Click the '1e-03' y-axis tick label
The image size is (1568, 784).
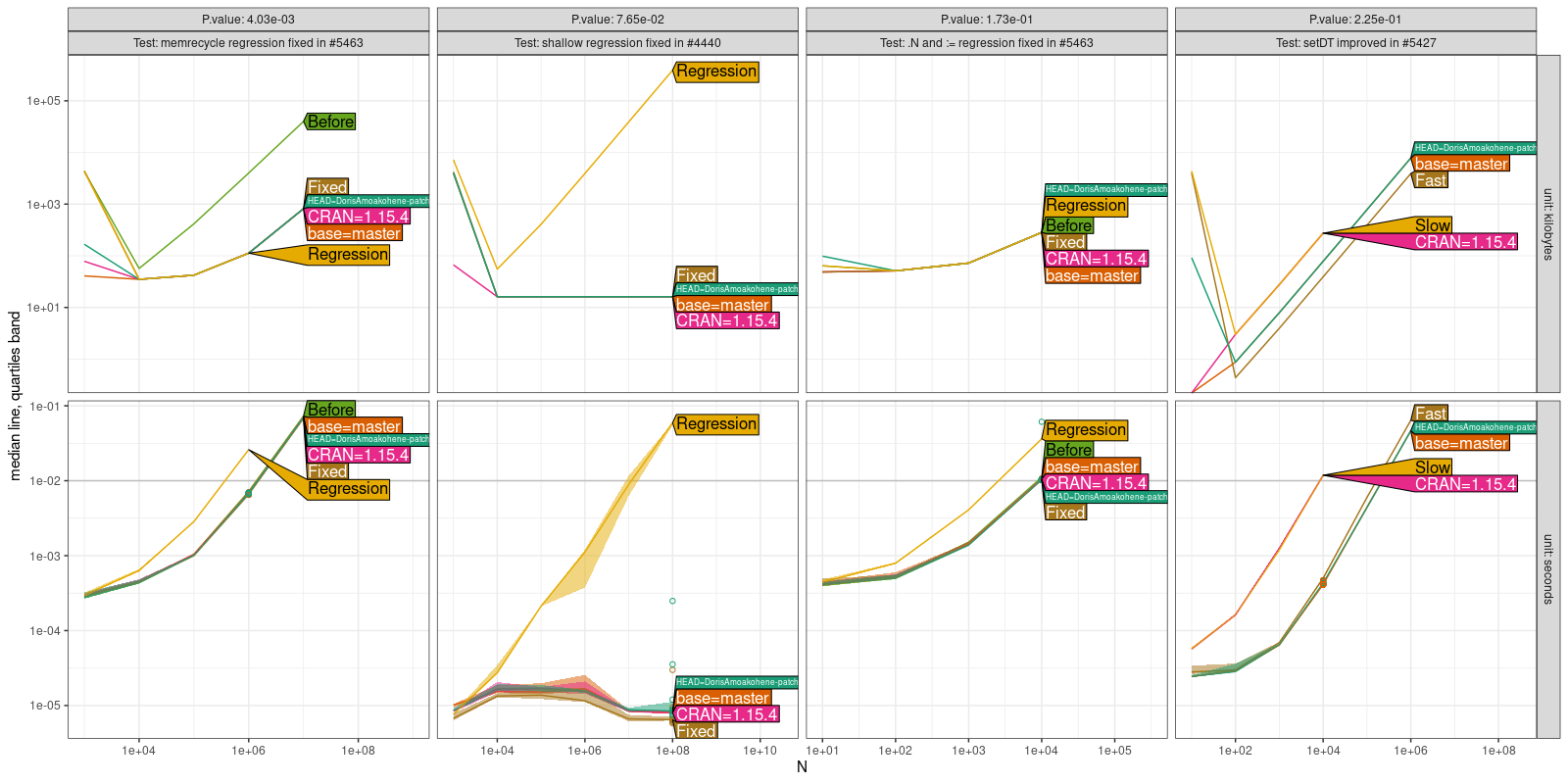point(45,557)
